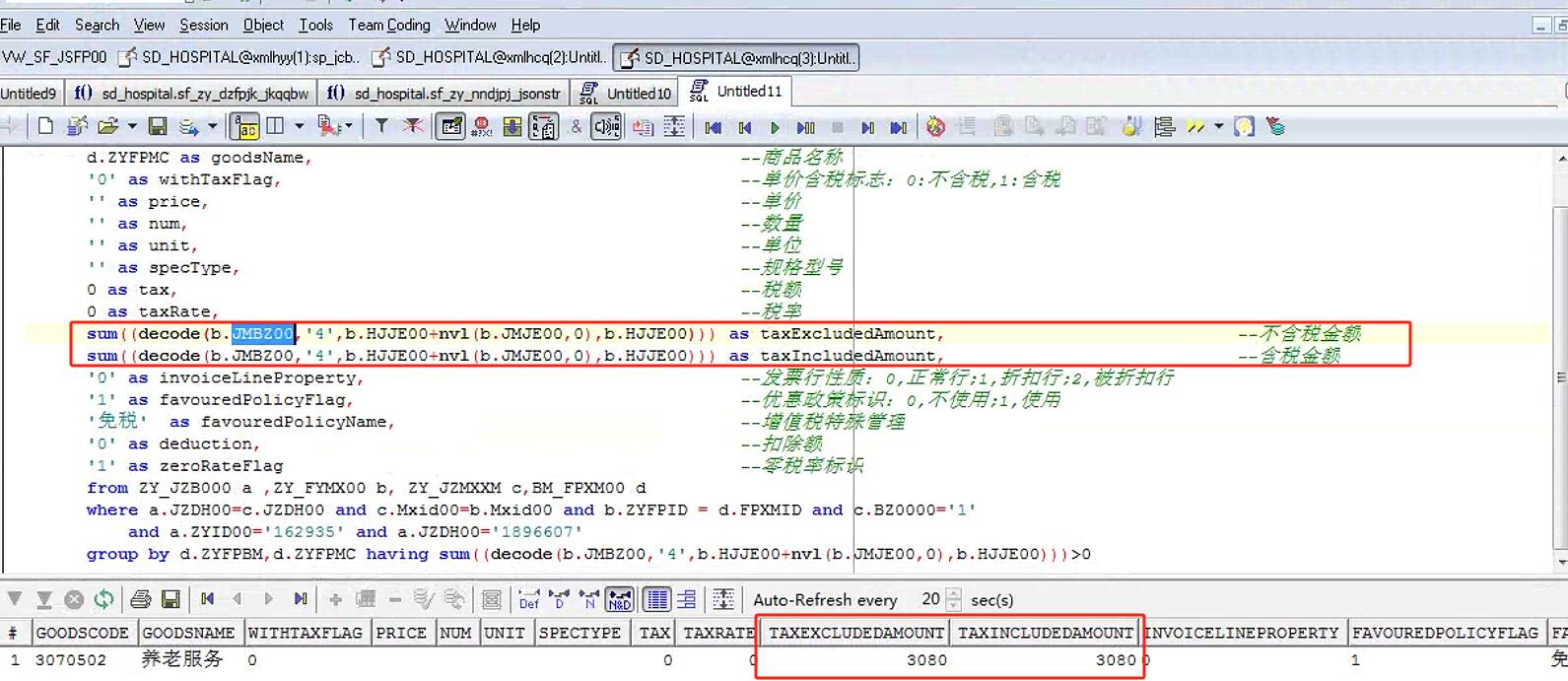
Task: Open the Tools menu
Action: tap(315, 25)
